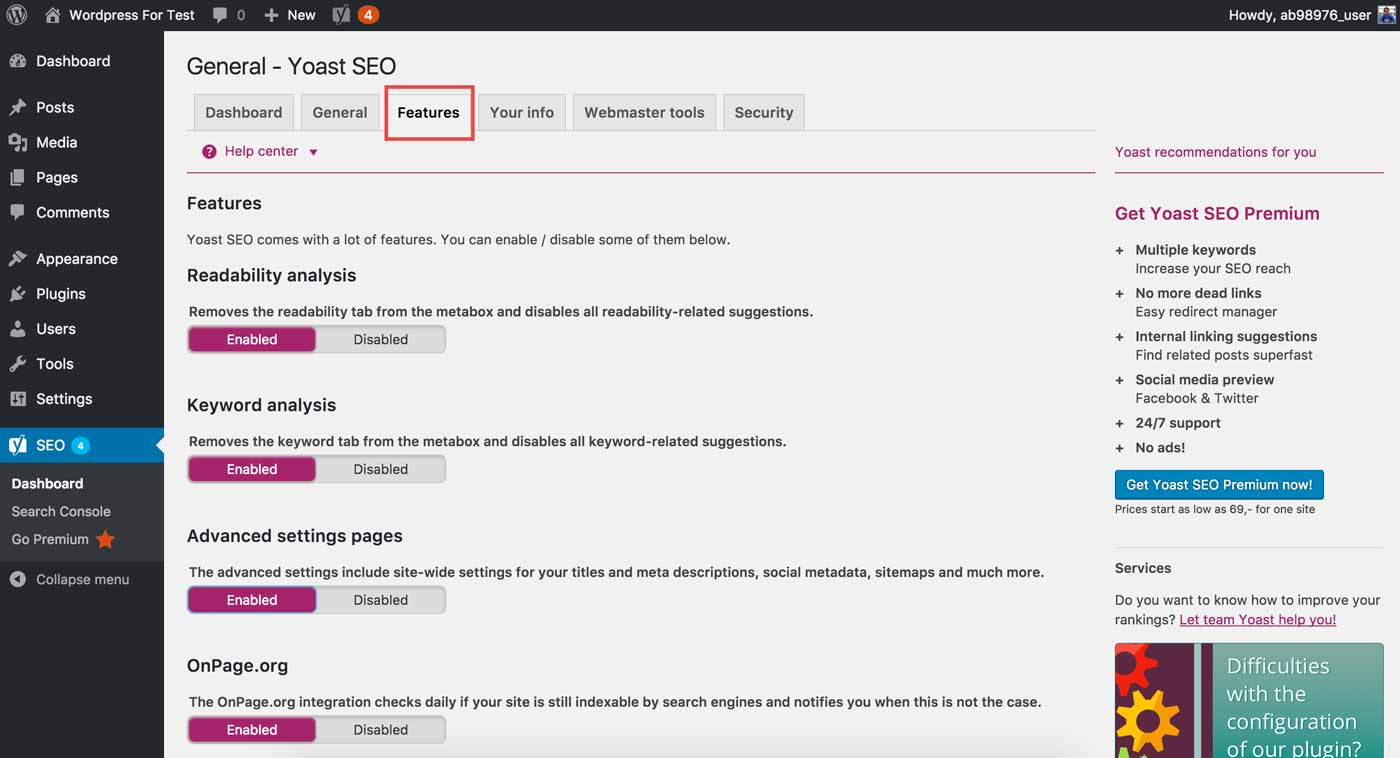
Task: Set Keyword analysis to Disabled
Action: pyautogui.click(x=380, y=469)
